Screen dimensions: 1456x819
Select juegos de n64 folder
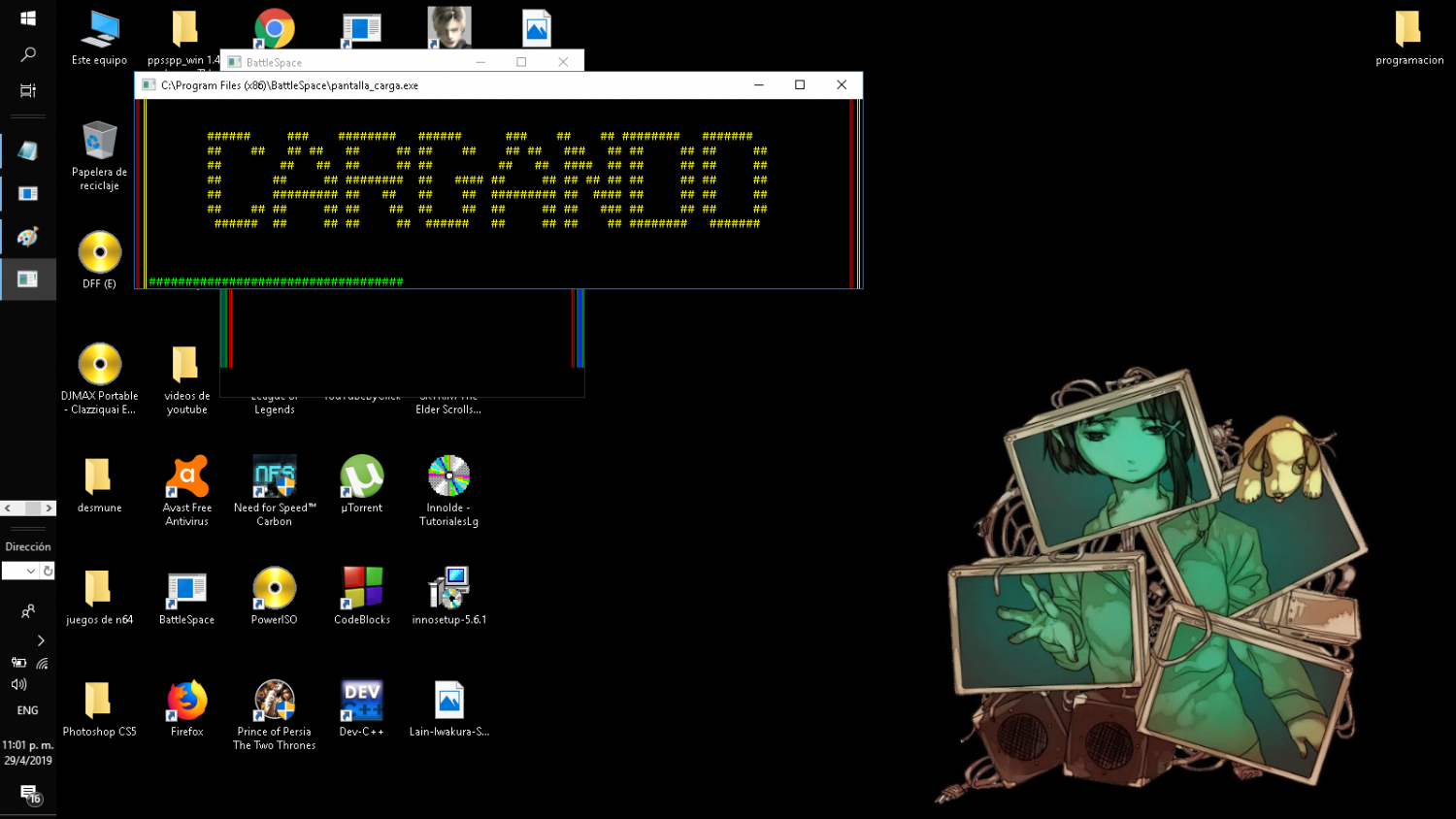click(x=99, y=596)
